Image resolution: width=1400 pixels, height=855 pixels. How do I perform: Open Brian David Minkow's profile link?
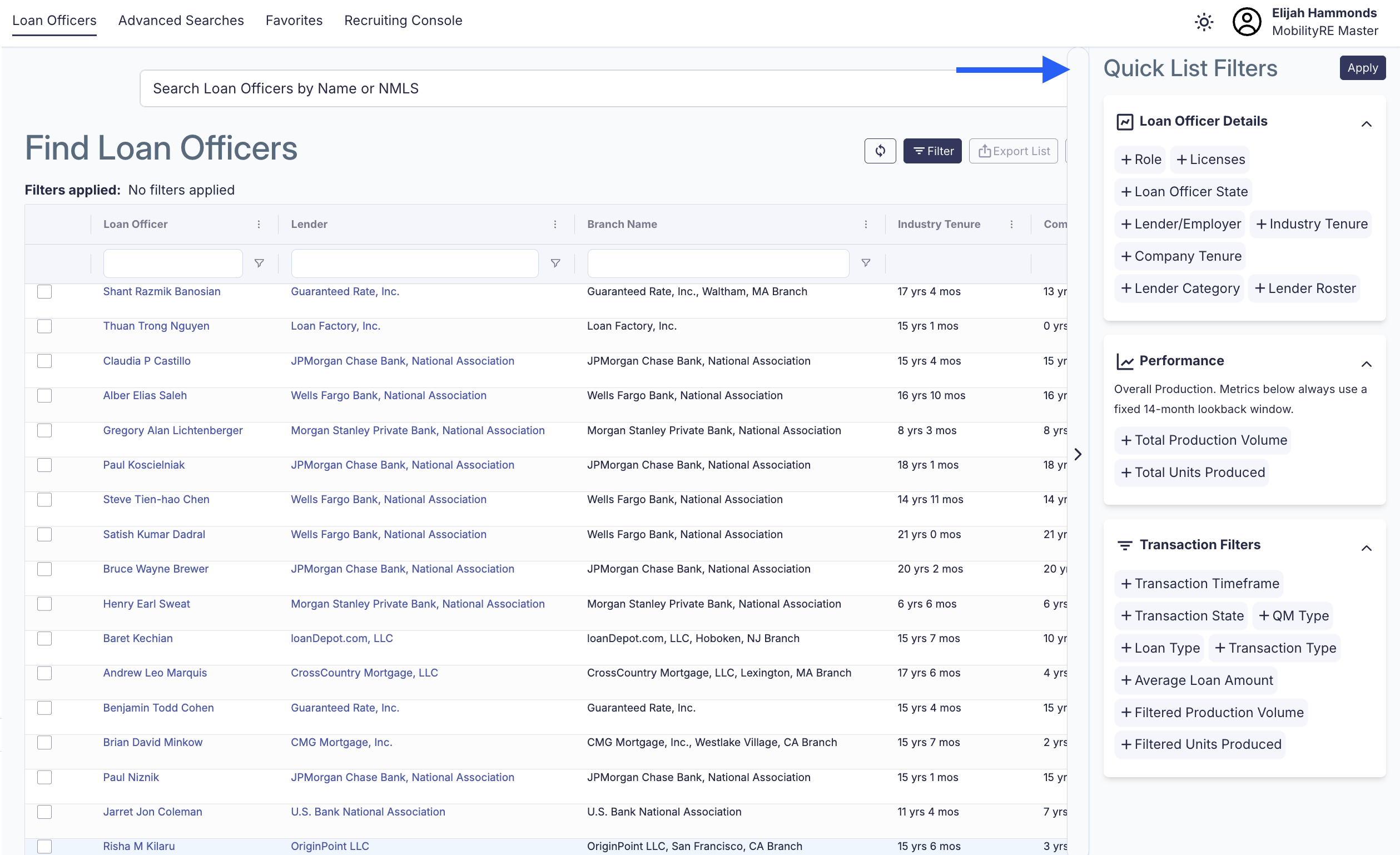click(x=153, y=743)
